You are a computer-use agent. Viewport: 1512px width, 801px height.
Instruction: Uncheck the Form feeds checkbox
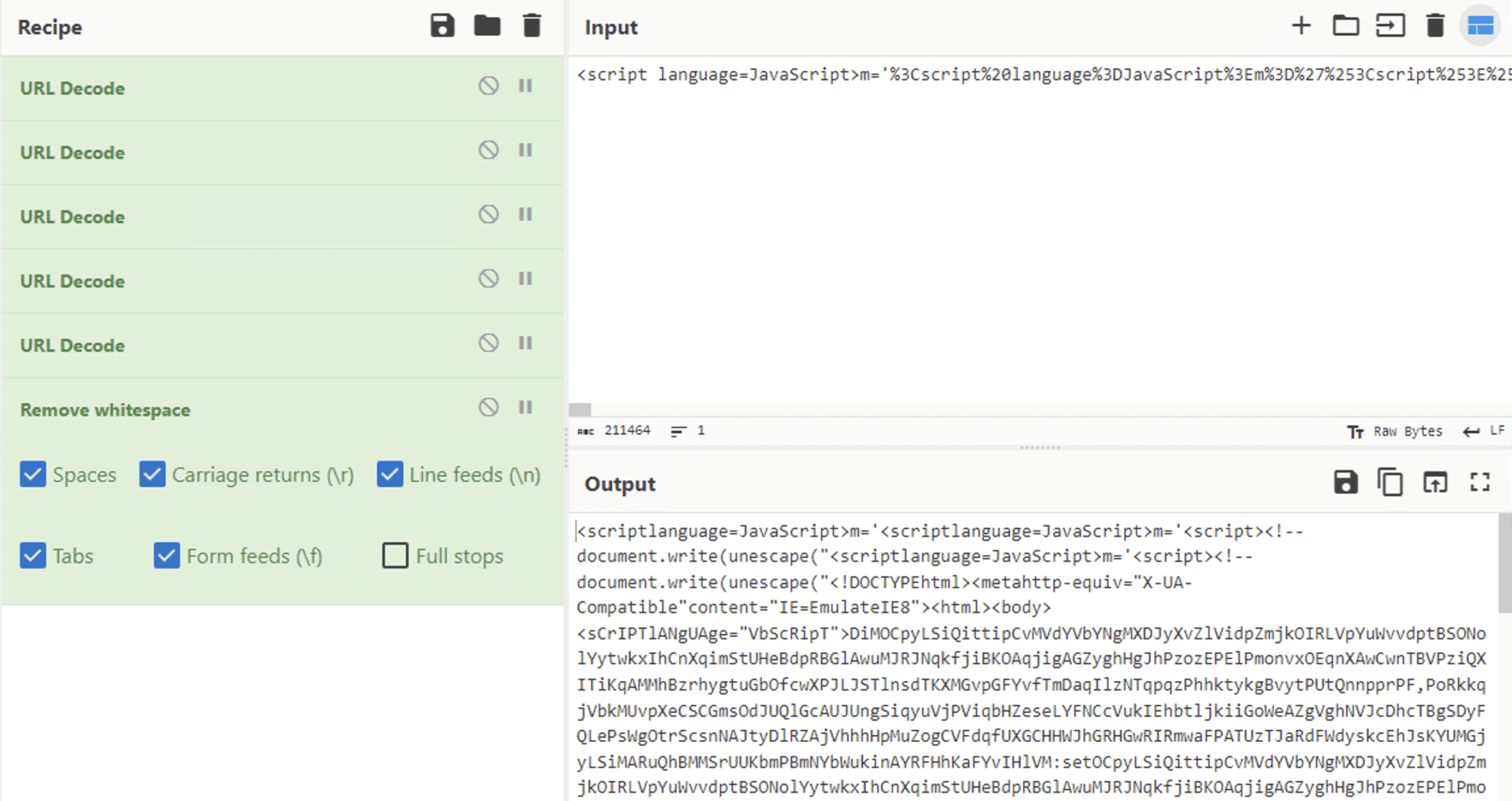[x=165, y=555]
